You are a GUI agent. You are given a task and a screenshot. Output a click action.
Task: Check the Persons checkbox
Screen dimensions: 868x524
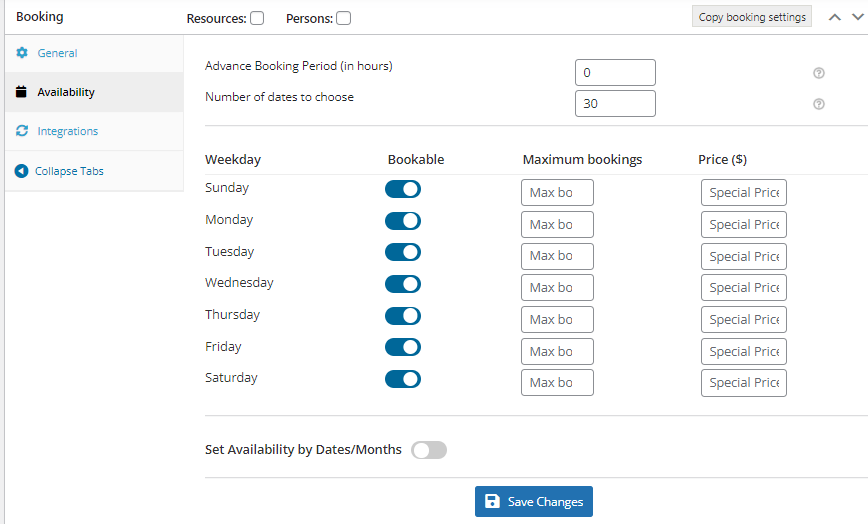point(343,18)
